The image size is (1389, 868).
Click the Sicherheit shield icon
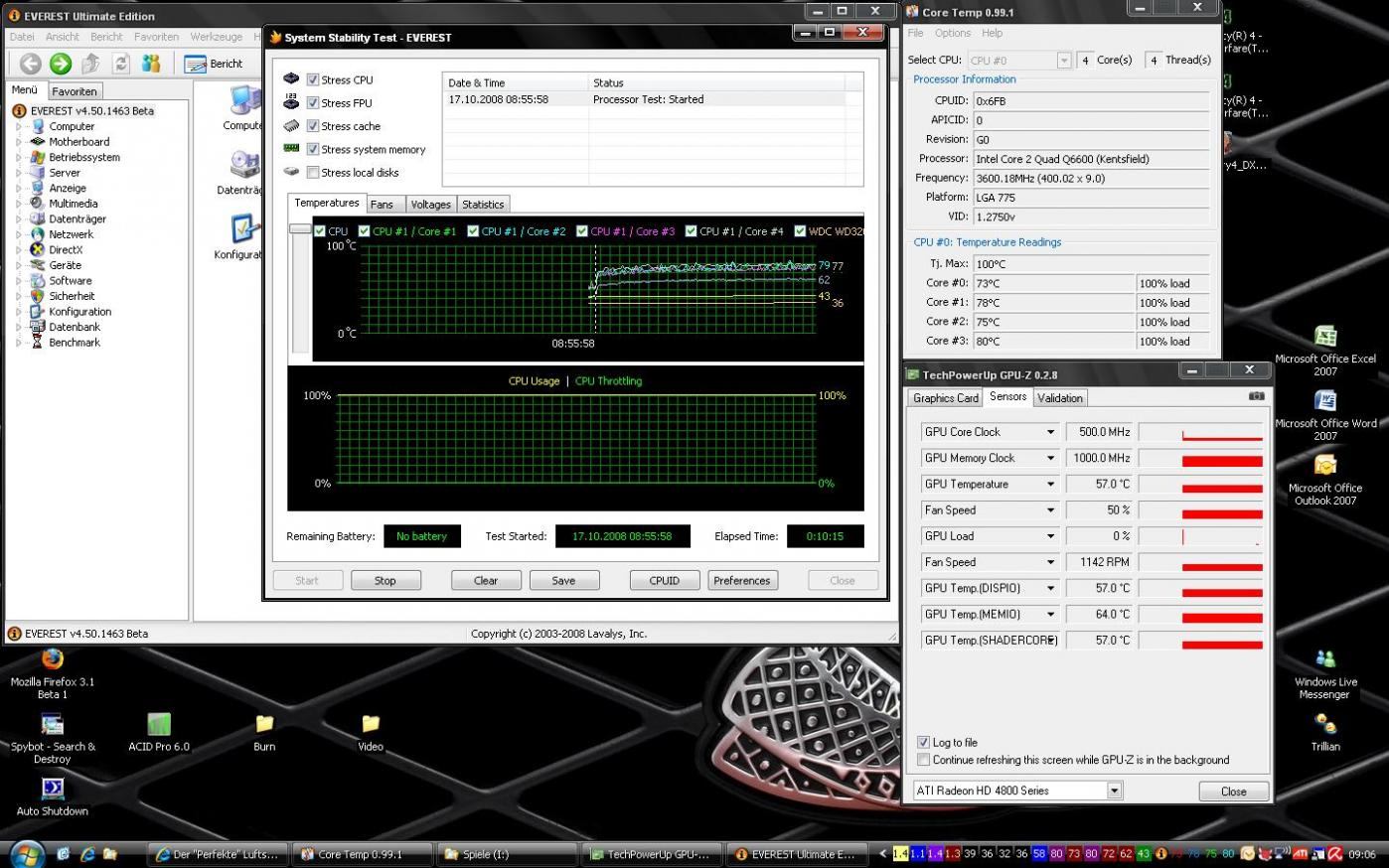38,296
